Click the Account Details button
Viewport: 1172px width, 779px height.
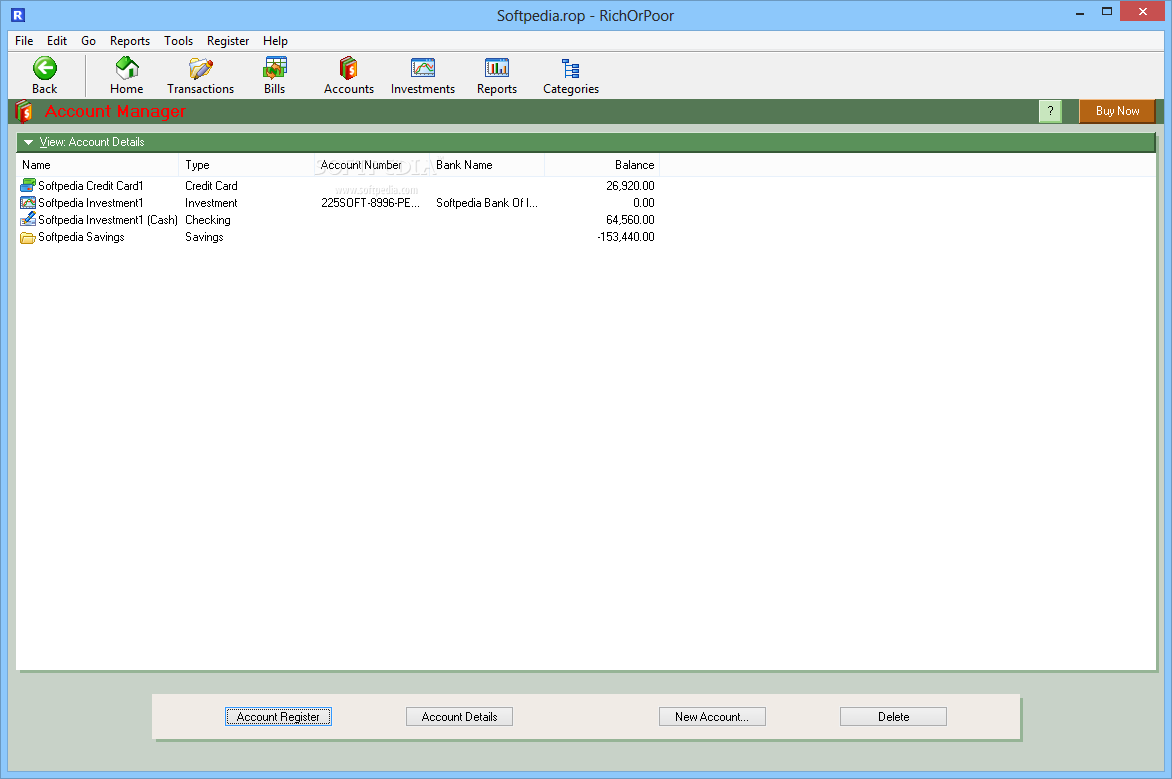459,716
